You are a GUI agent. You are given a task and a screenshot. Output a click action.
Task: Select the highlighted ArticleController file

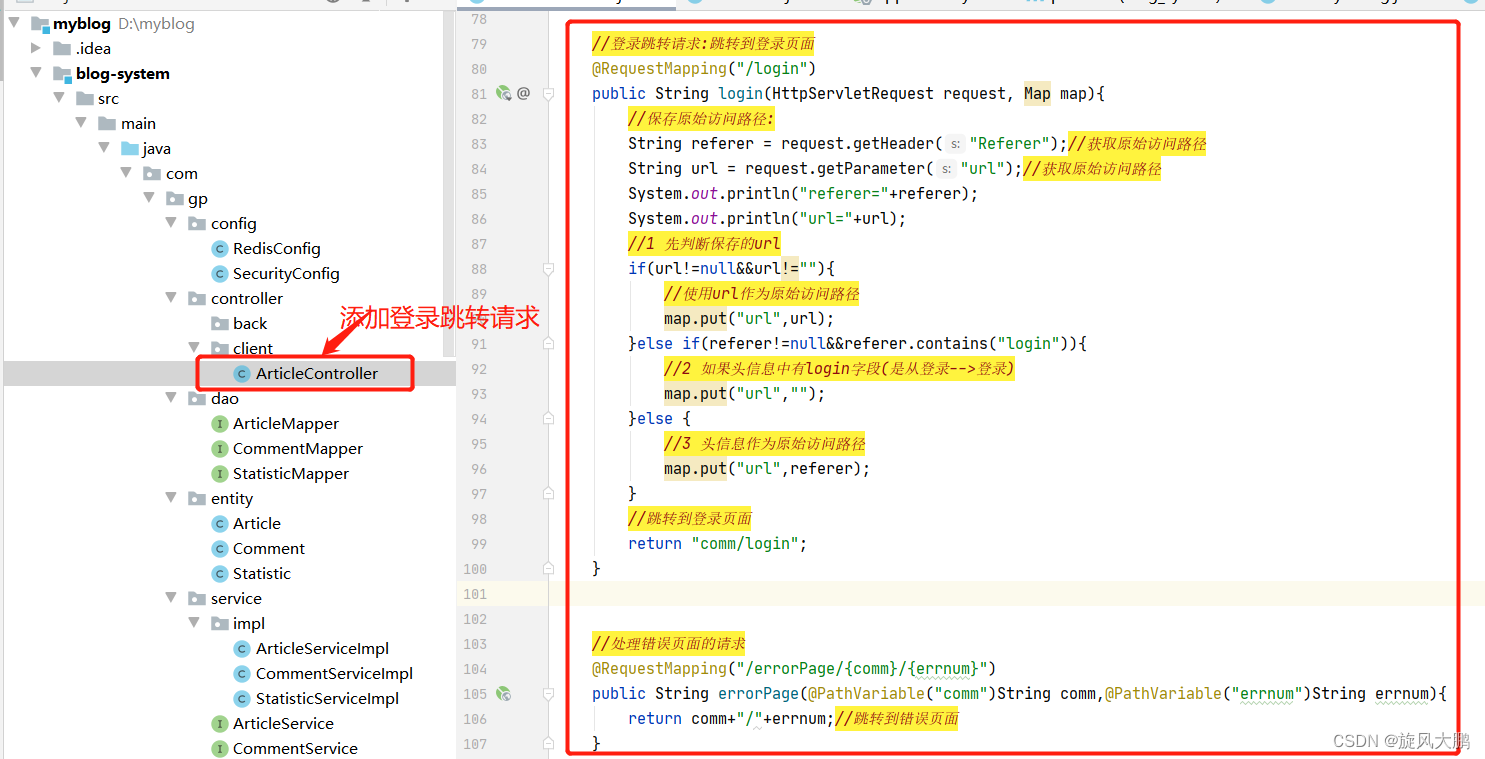tap(316, 373)
